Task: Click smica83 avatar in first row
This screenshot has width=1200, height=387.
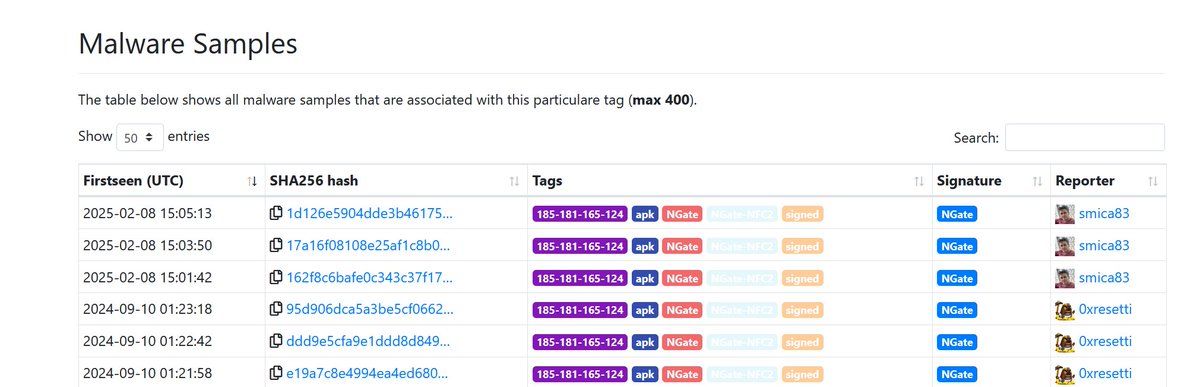Action: [x=1066, y=214]
